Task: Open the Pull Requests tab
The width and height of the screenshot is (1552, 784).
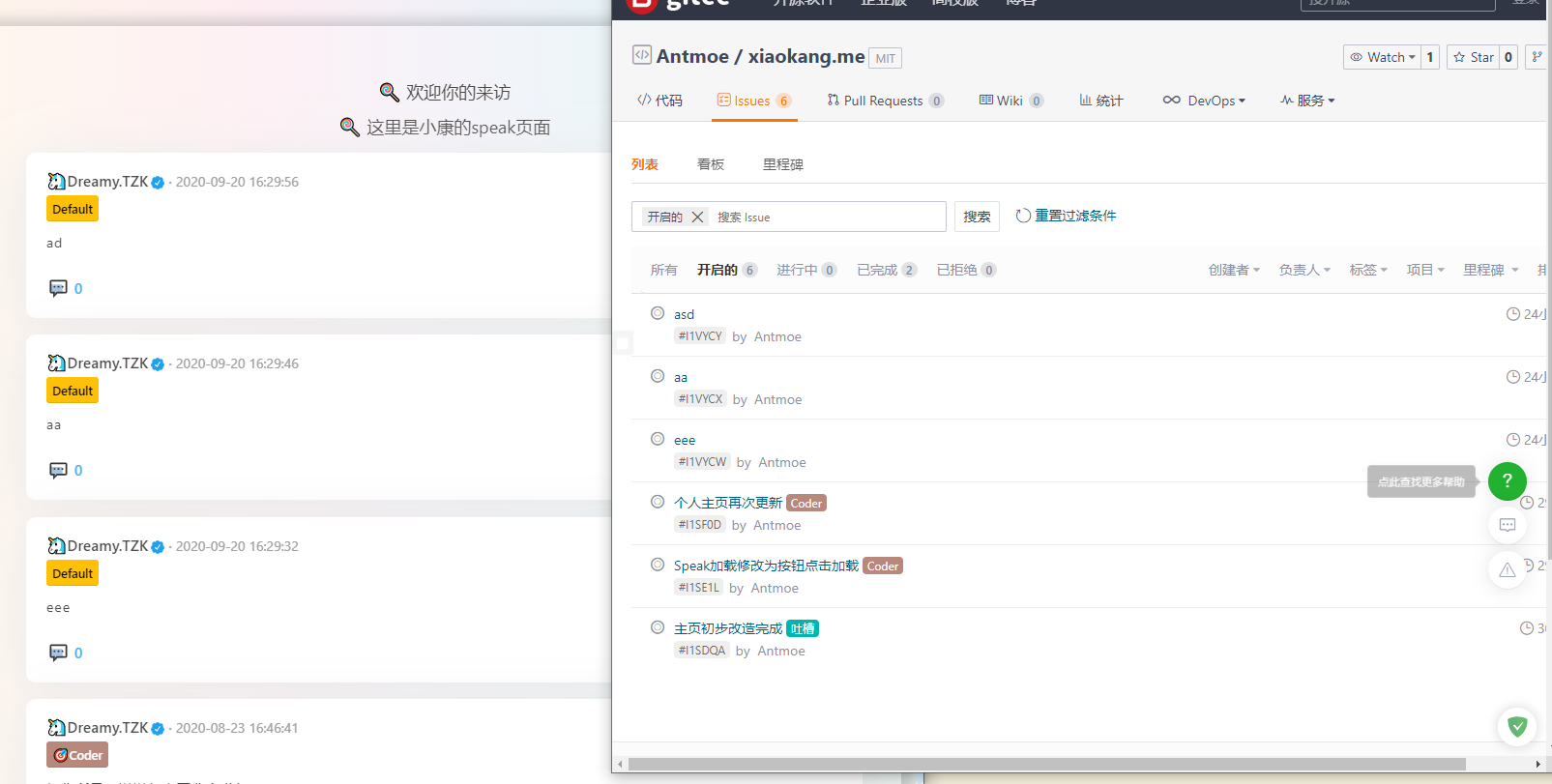Action: (x=885, y=101)
